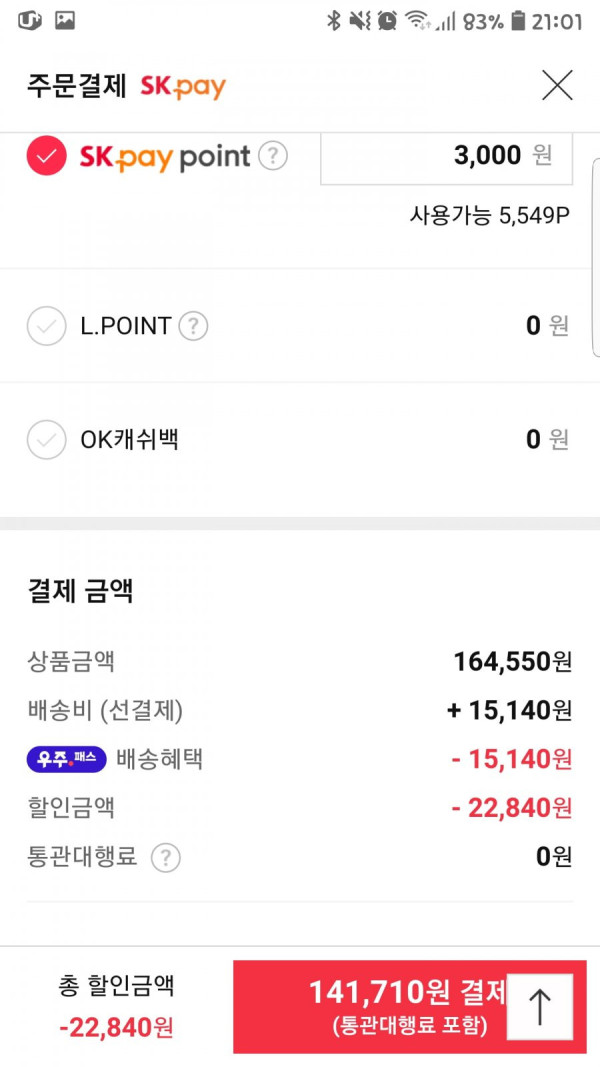Tap the 우주패스 badge icon
This screenshot has width=600, height=1067.
67,759
